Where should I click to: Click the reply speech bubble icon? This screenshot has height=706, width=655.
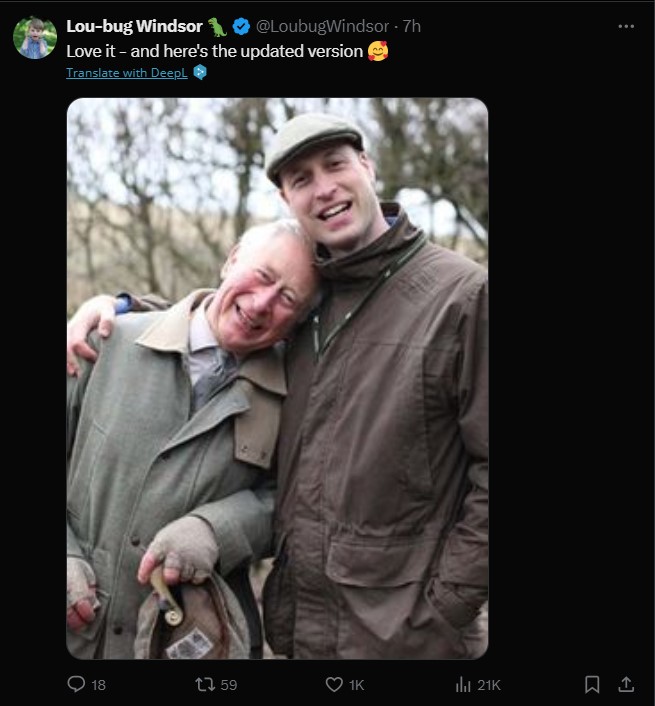75,684
